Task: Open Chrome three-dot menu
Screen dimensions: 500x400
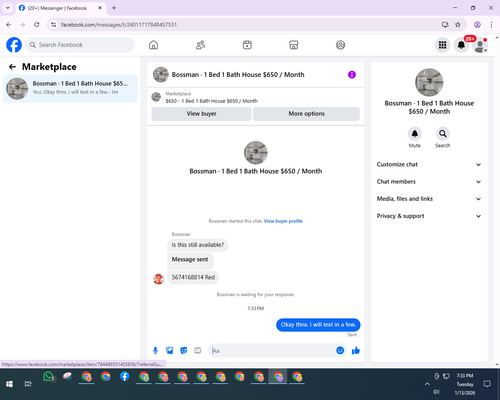Action: coord(491,25)
